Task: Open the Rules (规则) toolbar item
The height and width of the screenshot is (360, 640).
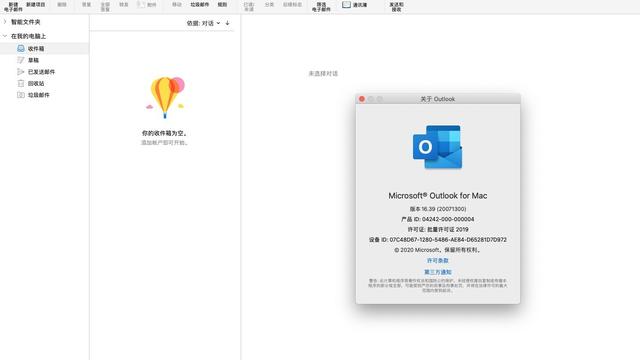Action: point(222,4)
